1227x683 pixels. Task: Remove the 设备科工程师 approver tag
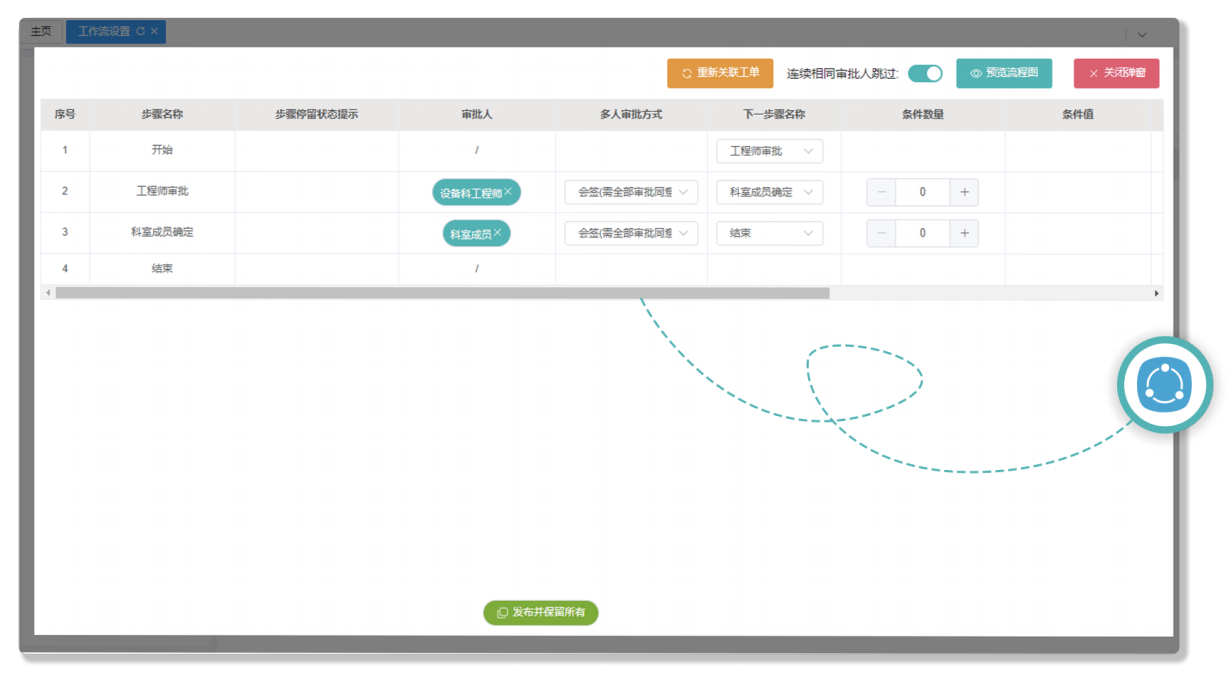(508, 192)
